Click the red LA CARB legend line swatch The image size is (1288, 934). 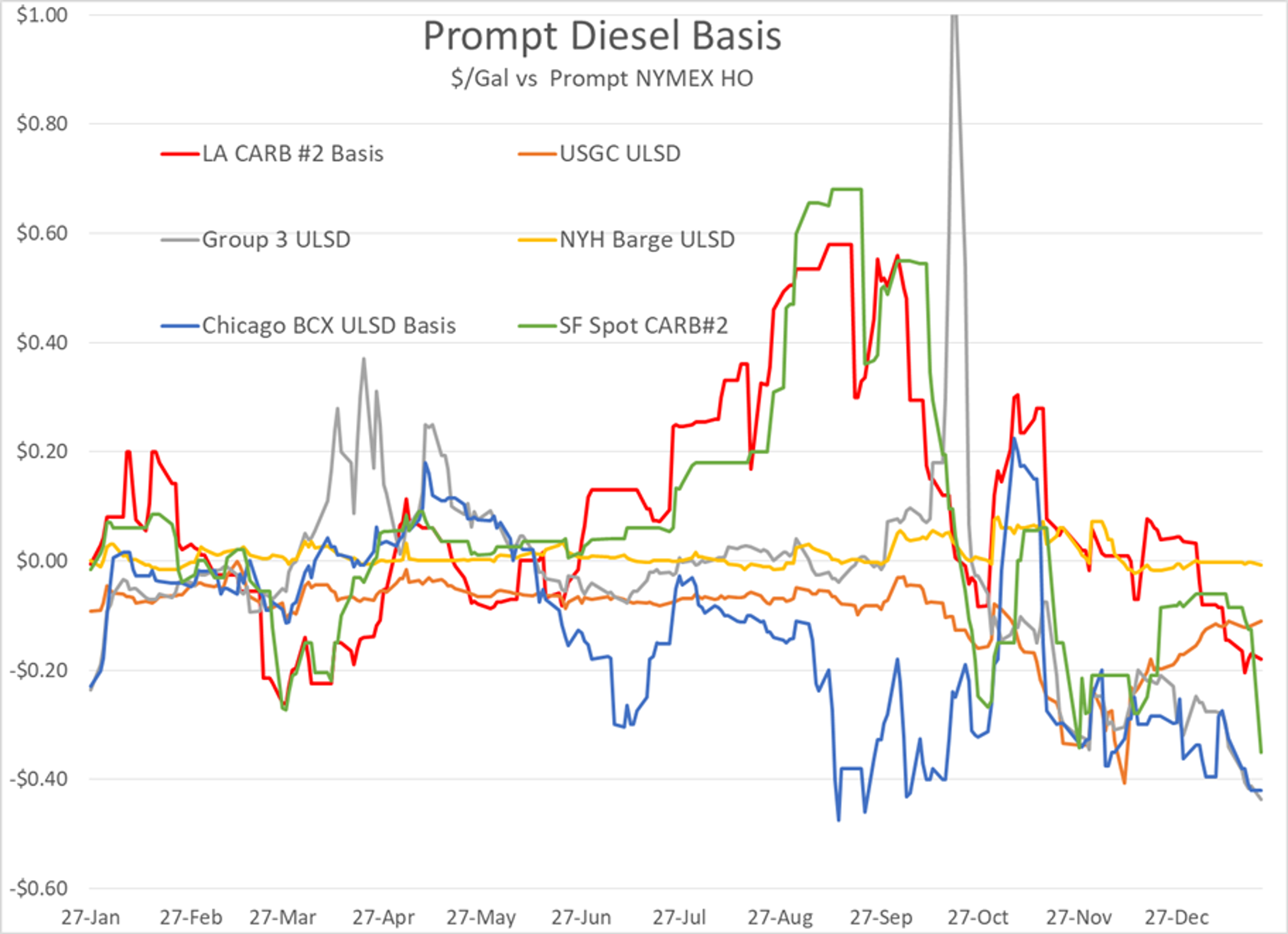coord(179,155)
